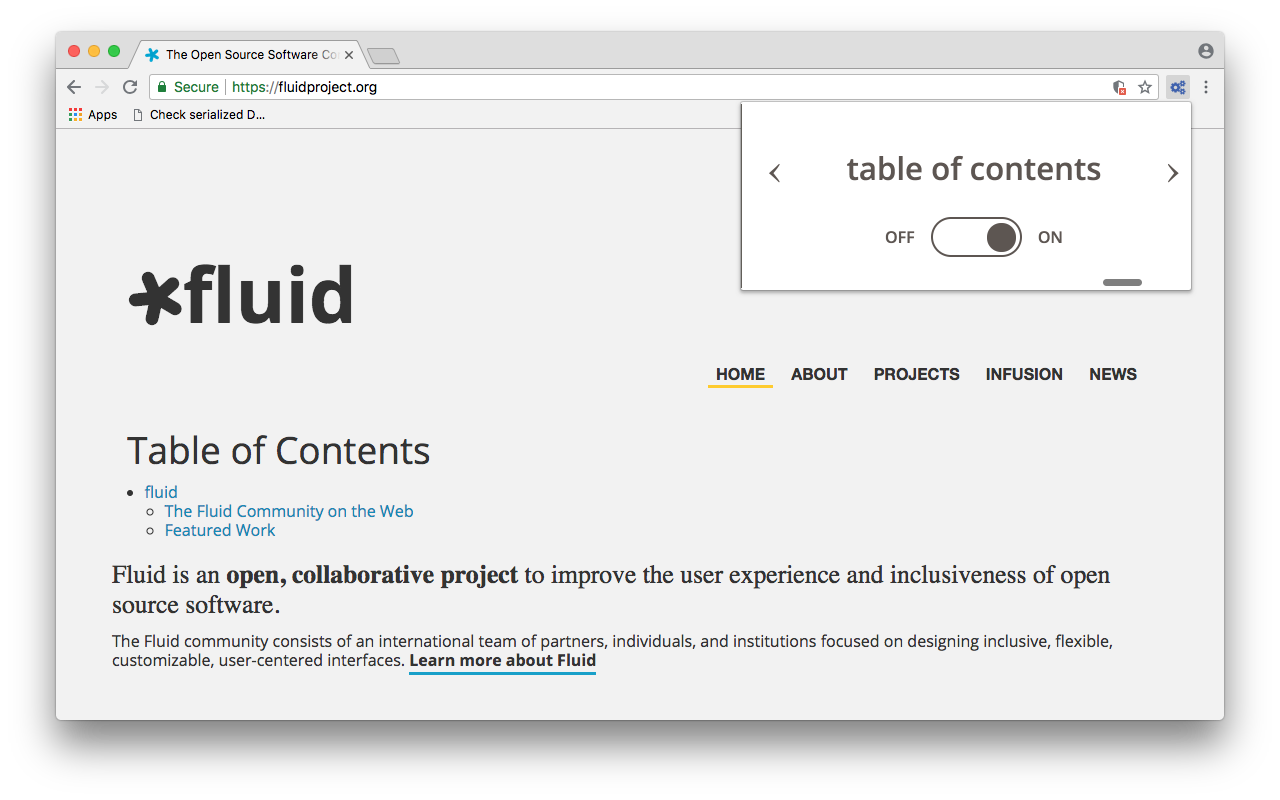Reload the page with the refresh icon
The image size is (1280, 800).
tap(129, 87)
